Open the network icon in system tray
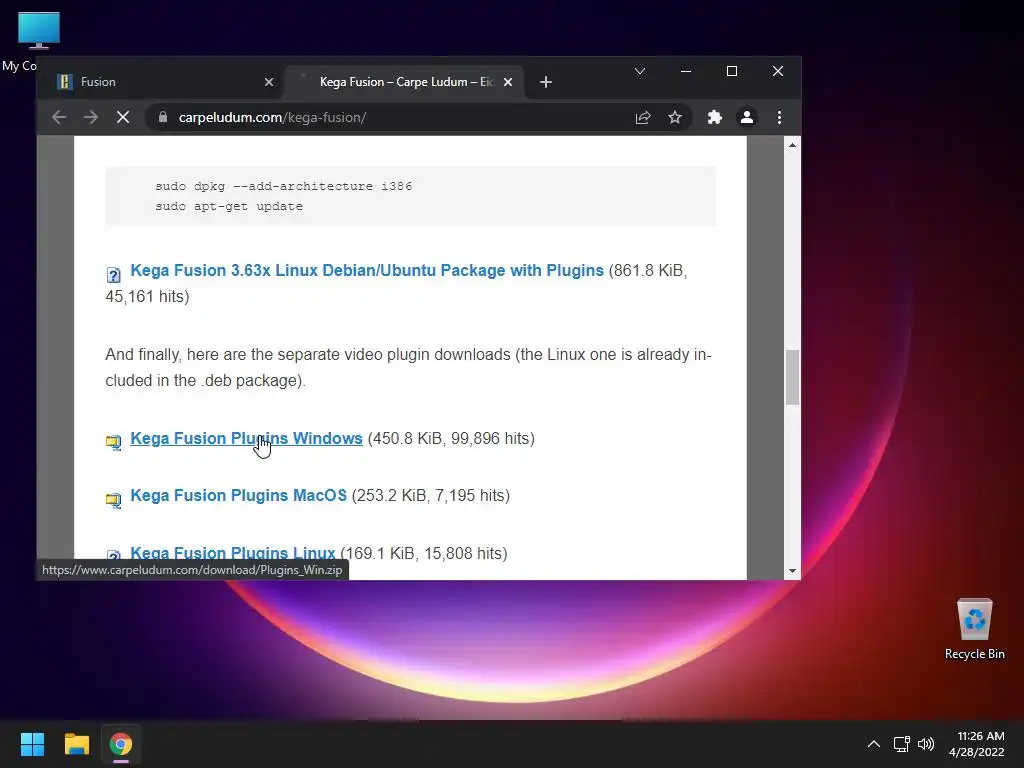The image size is (1024, 768). click(x=902, y=744)
